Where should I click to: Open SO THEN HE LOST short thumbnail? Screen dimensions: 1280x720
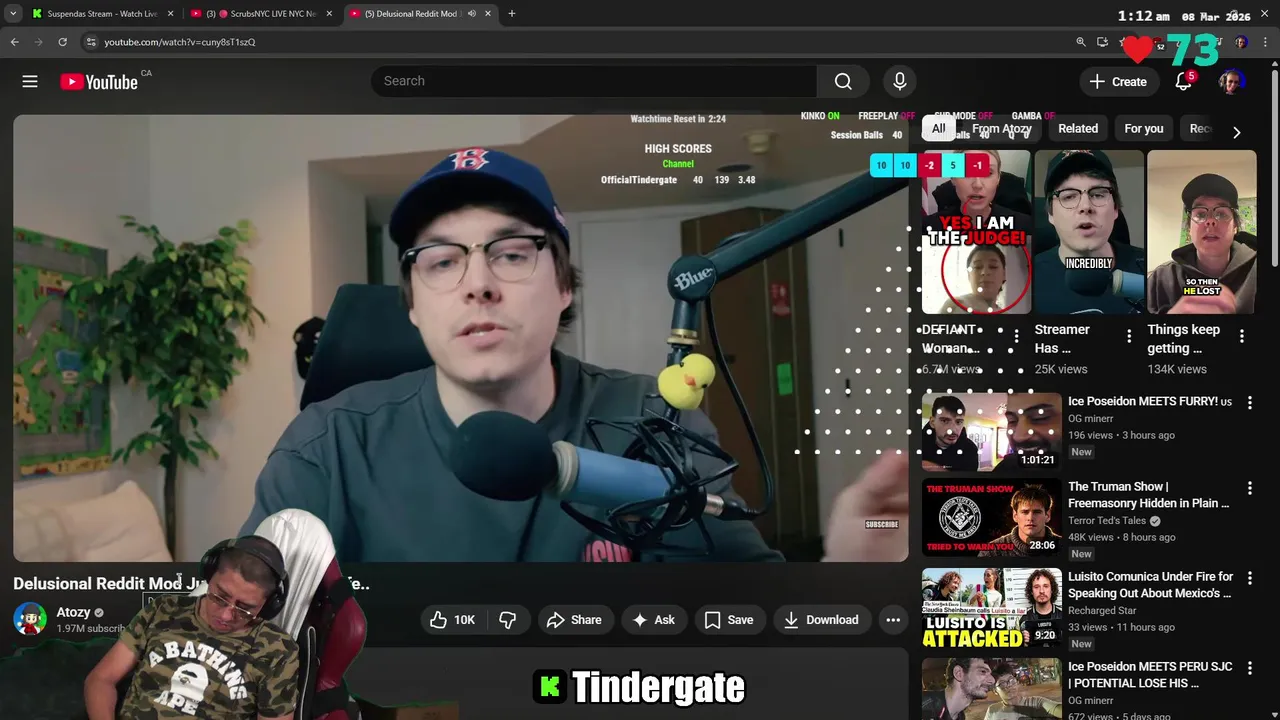click(x=1202, y=232)
